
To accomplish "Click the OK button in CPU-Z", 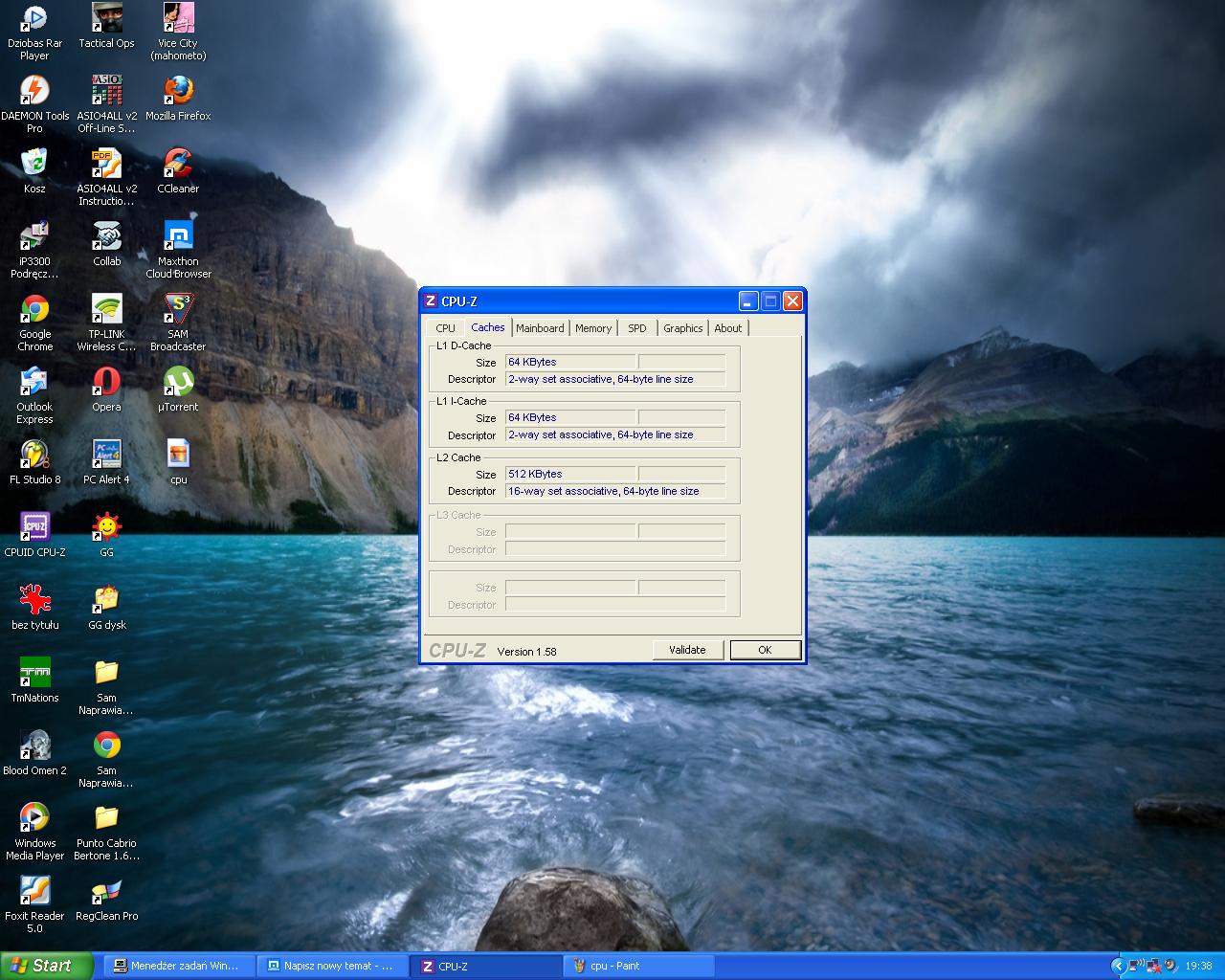I will click(x=765, y=650).
